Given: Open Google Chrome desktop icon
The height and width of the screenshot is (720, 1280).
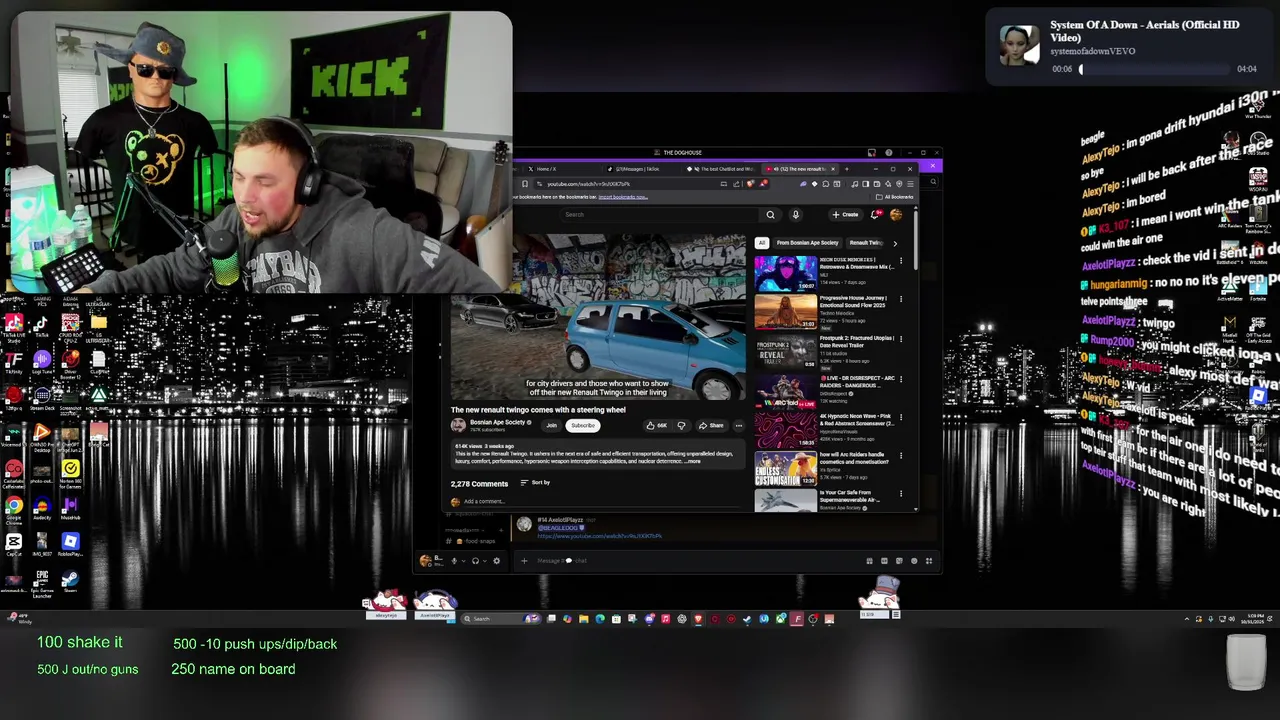Looking at the screenshot, I should [x=14, y=509].
